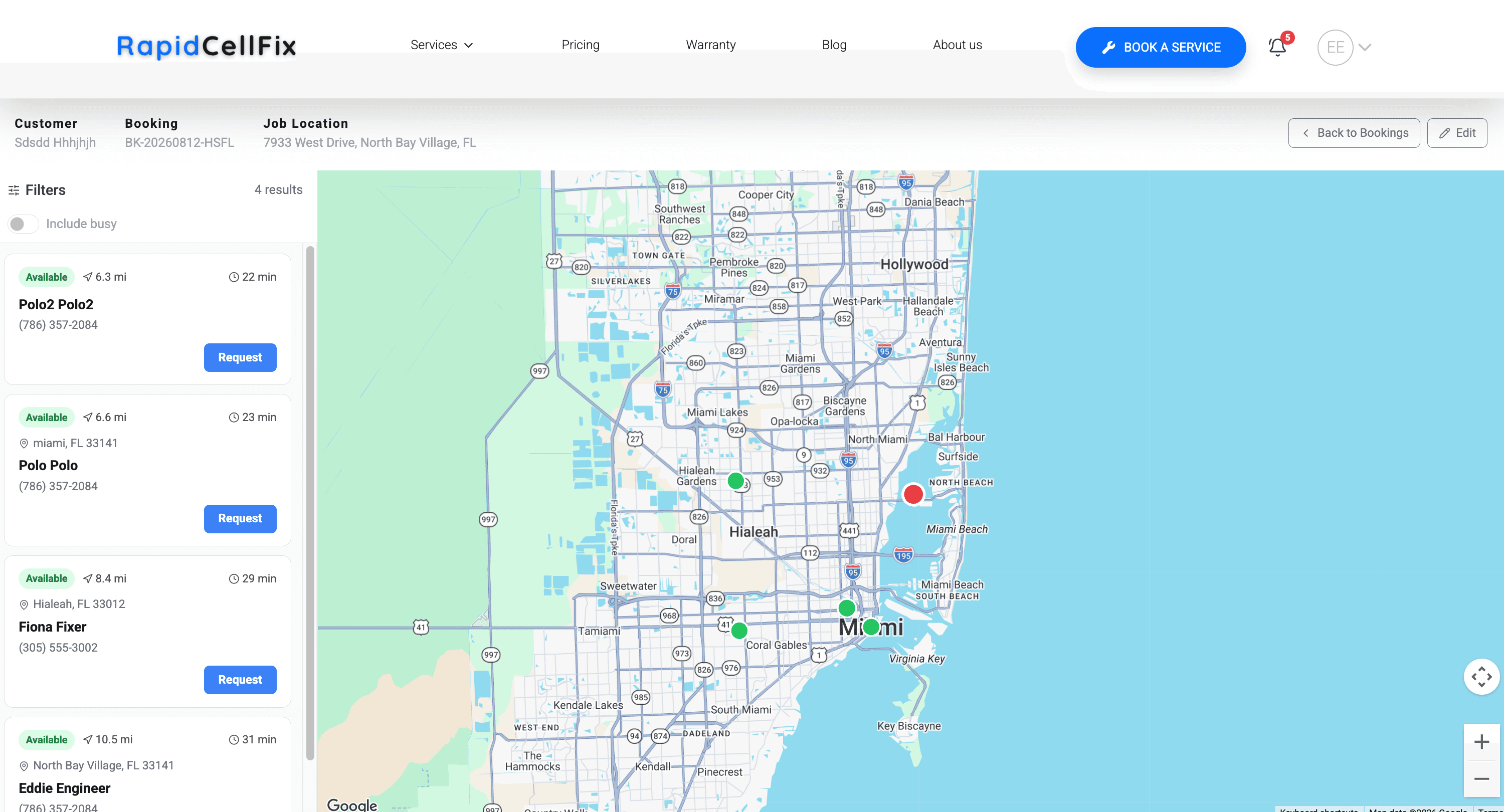1504x812 pixels.
Task: Click the Hialeah, FL 33012 location
Action: click(x=72, y=604)
